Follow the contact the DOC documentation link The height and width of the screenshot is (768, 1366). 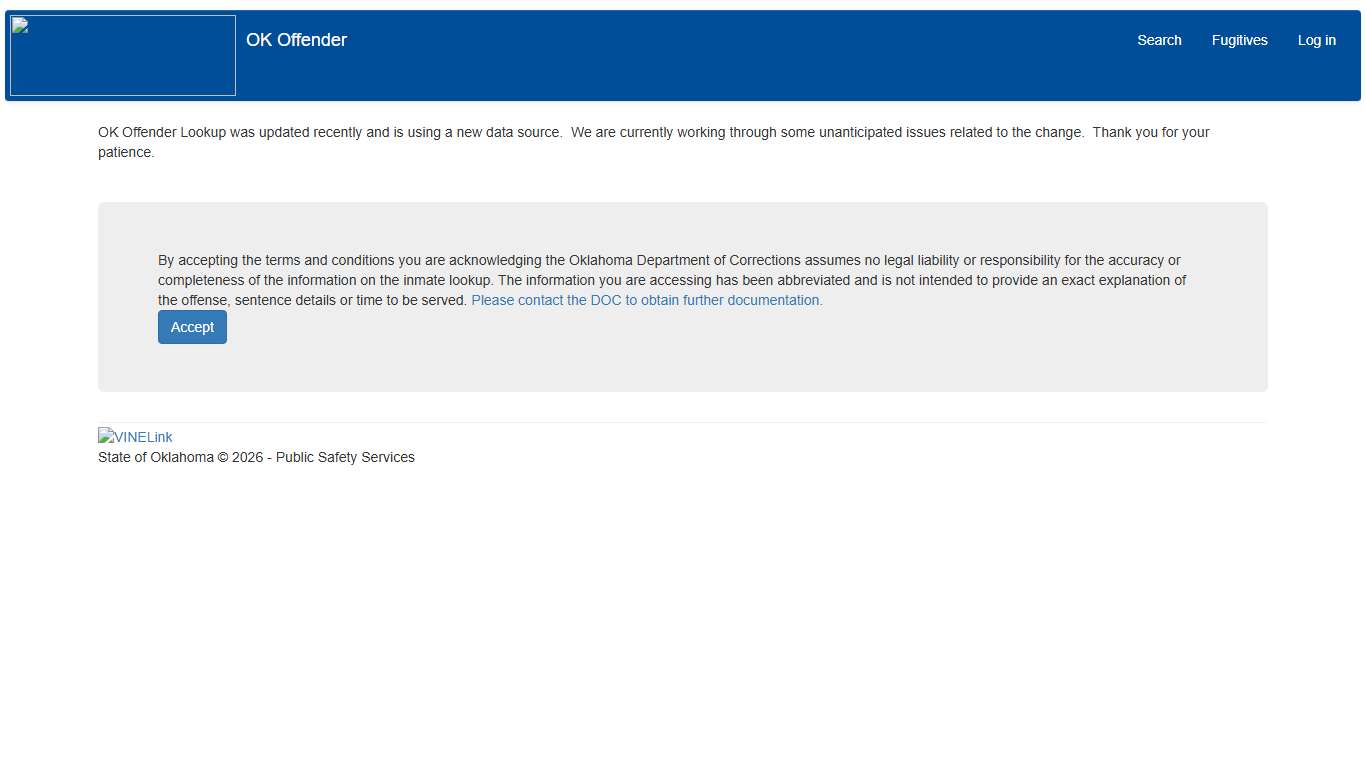click(x=647, y=300)
